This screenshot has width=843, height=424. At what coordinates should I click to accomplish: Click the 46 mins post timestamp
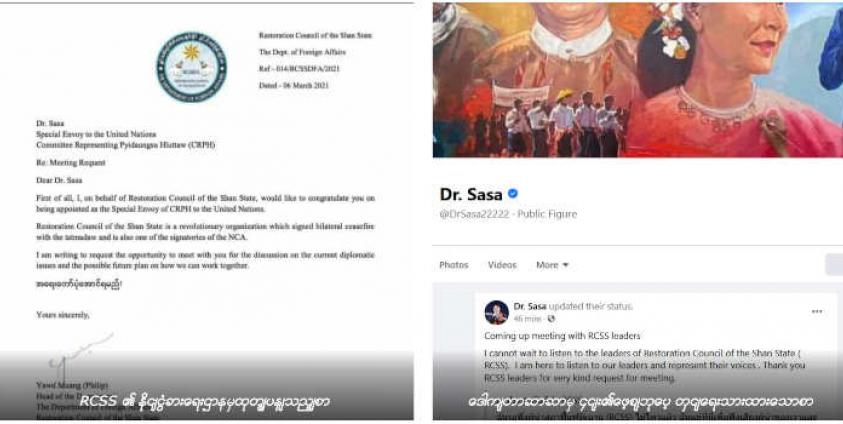tap(527, 319)
